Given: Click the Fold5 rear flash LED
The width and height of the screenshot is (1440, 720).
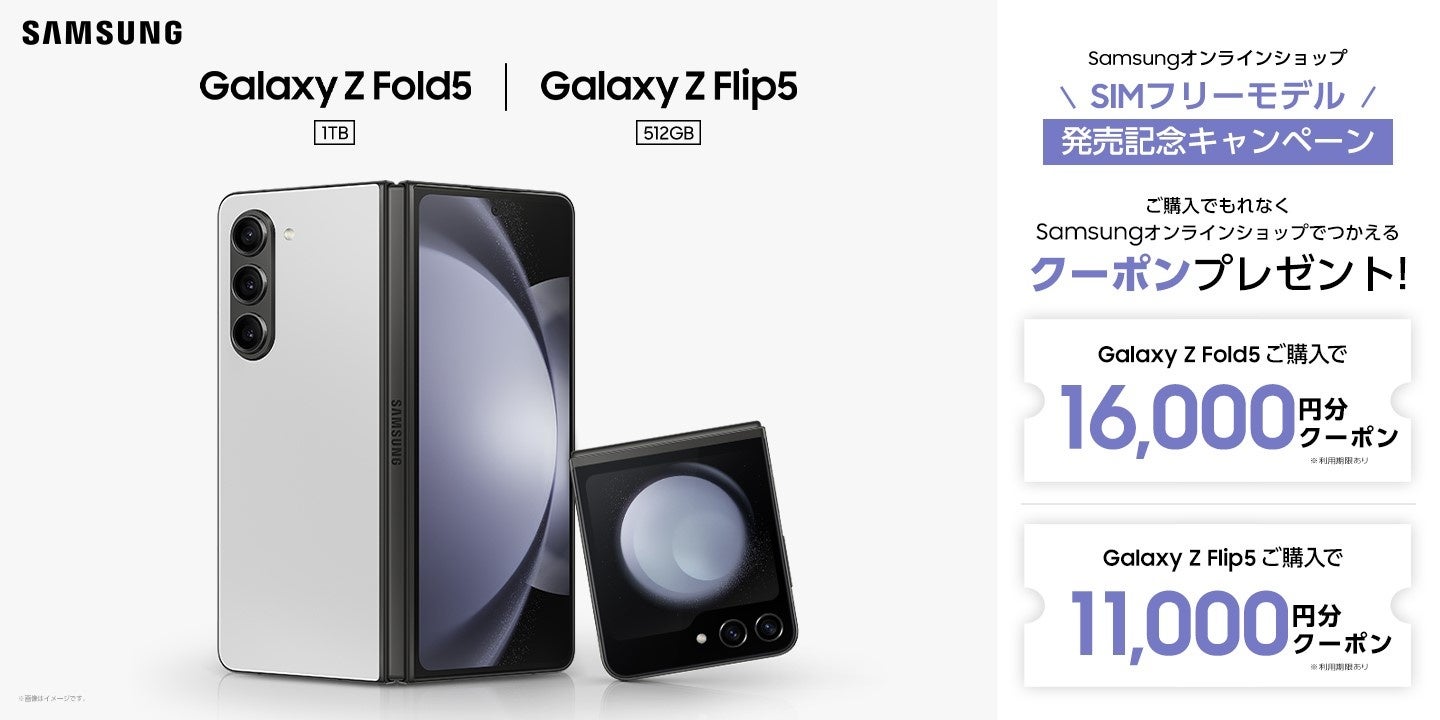Looking at the screenshot, I should (289, 235).
